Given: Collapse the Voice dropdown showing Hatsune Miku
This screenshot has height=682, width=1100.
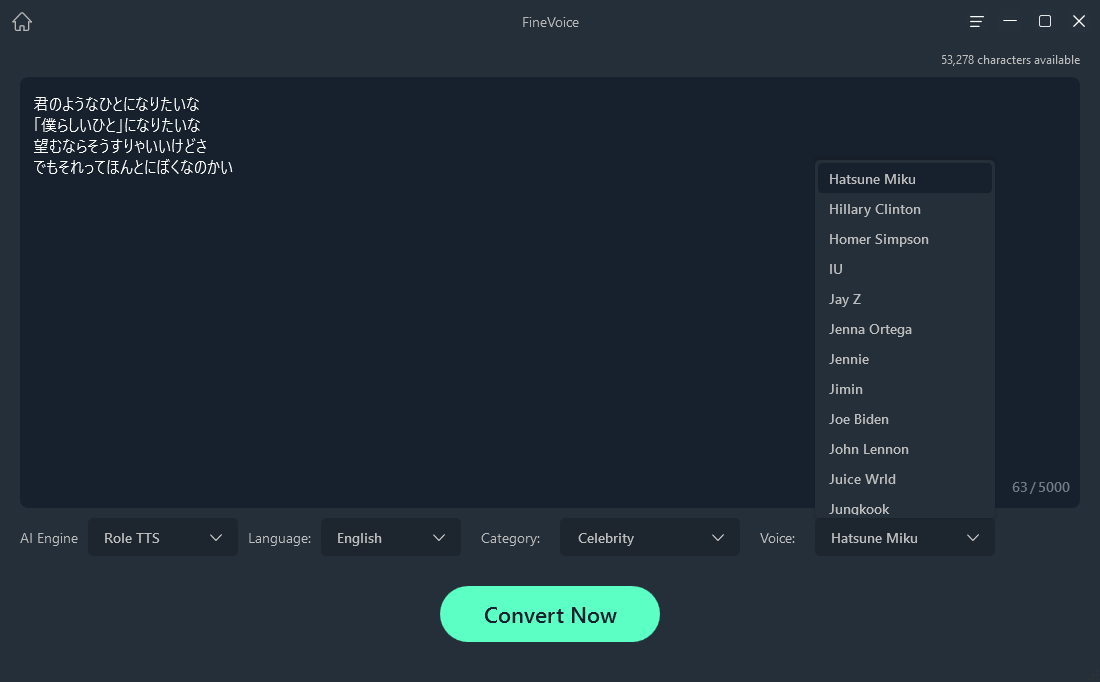Looking at the screenshot, I should [904, 537].
